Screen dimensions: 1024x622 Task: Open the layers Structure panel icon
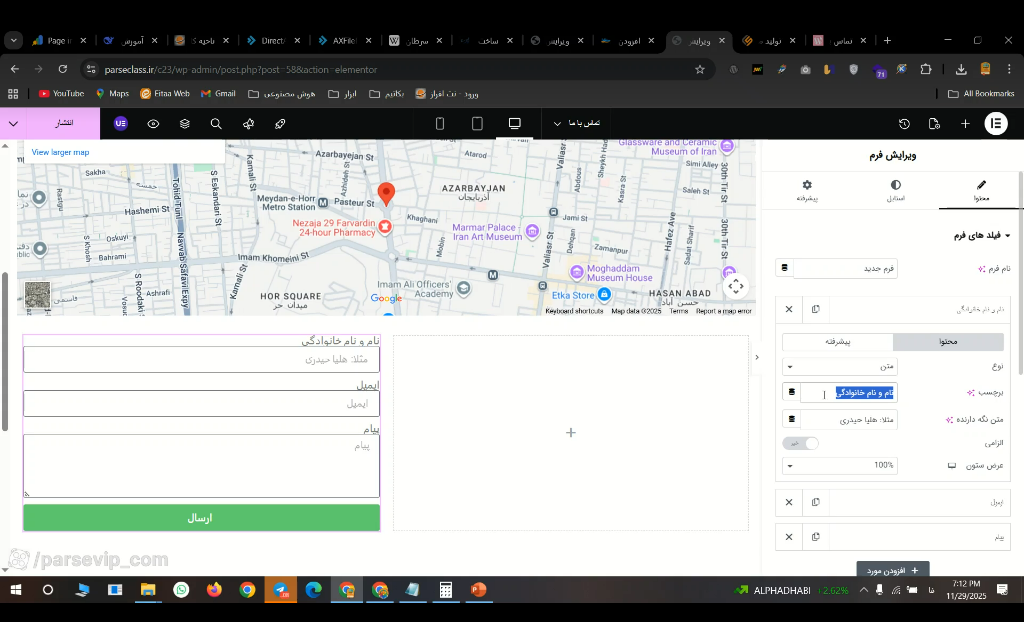[185, 123]
